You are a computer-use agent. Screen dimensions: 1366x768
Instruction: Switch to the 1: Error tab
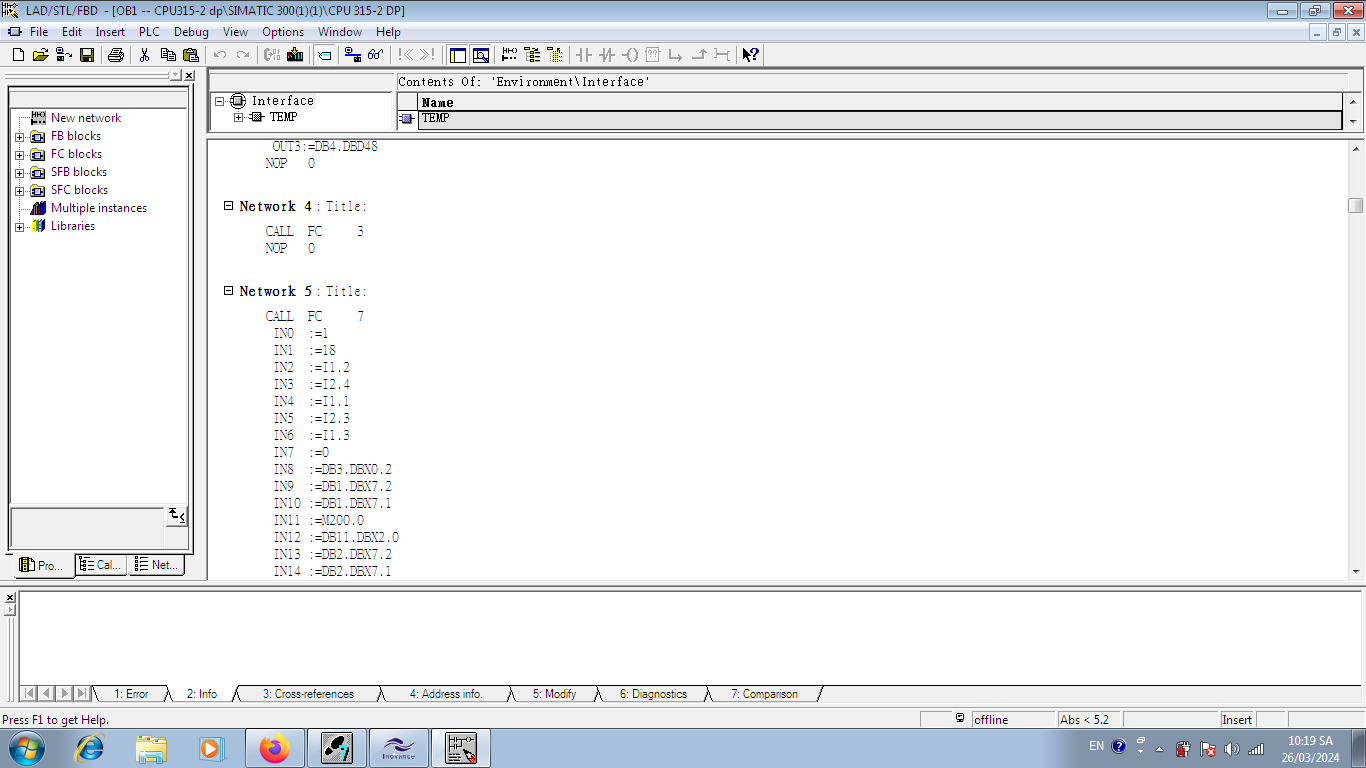tap(131, 694)
